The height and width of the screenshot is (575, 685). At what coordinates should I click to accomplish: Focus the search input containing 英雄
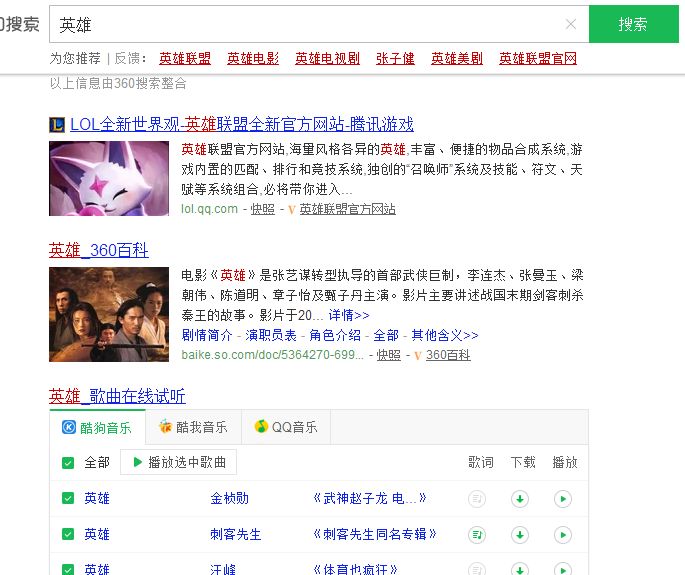tap(319, 24)
